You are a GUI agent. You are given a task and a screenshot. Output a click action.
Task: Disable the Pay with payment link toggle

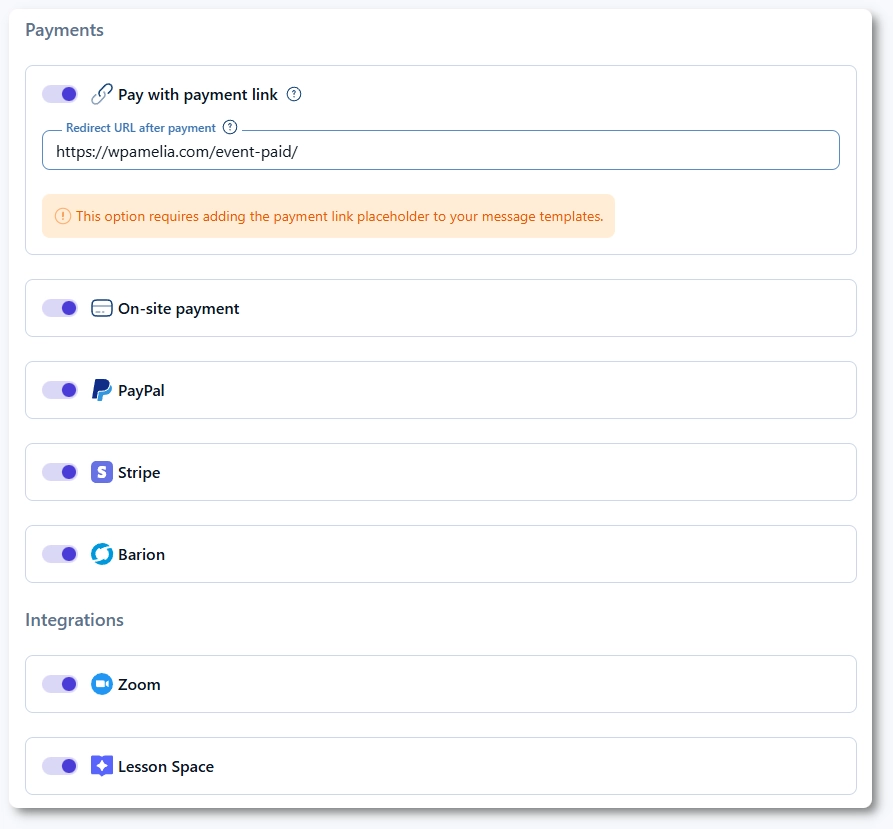tap(60, 94)
